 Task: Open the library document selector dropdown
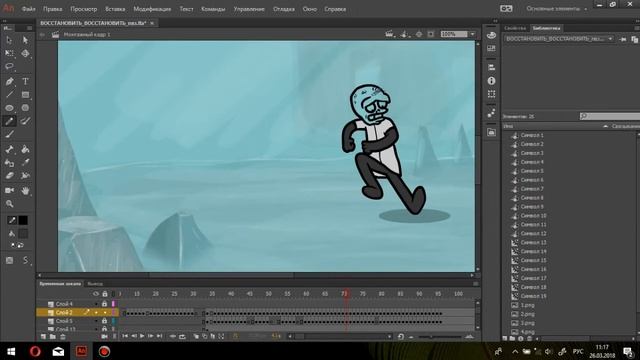click(560, 39)
